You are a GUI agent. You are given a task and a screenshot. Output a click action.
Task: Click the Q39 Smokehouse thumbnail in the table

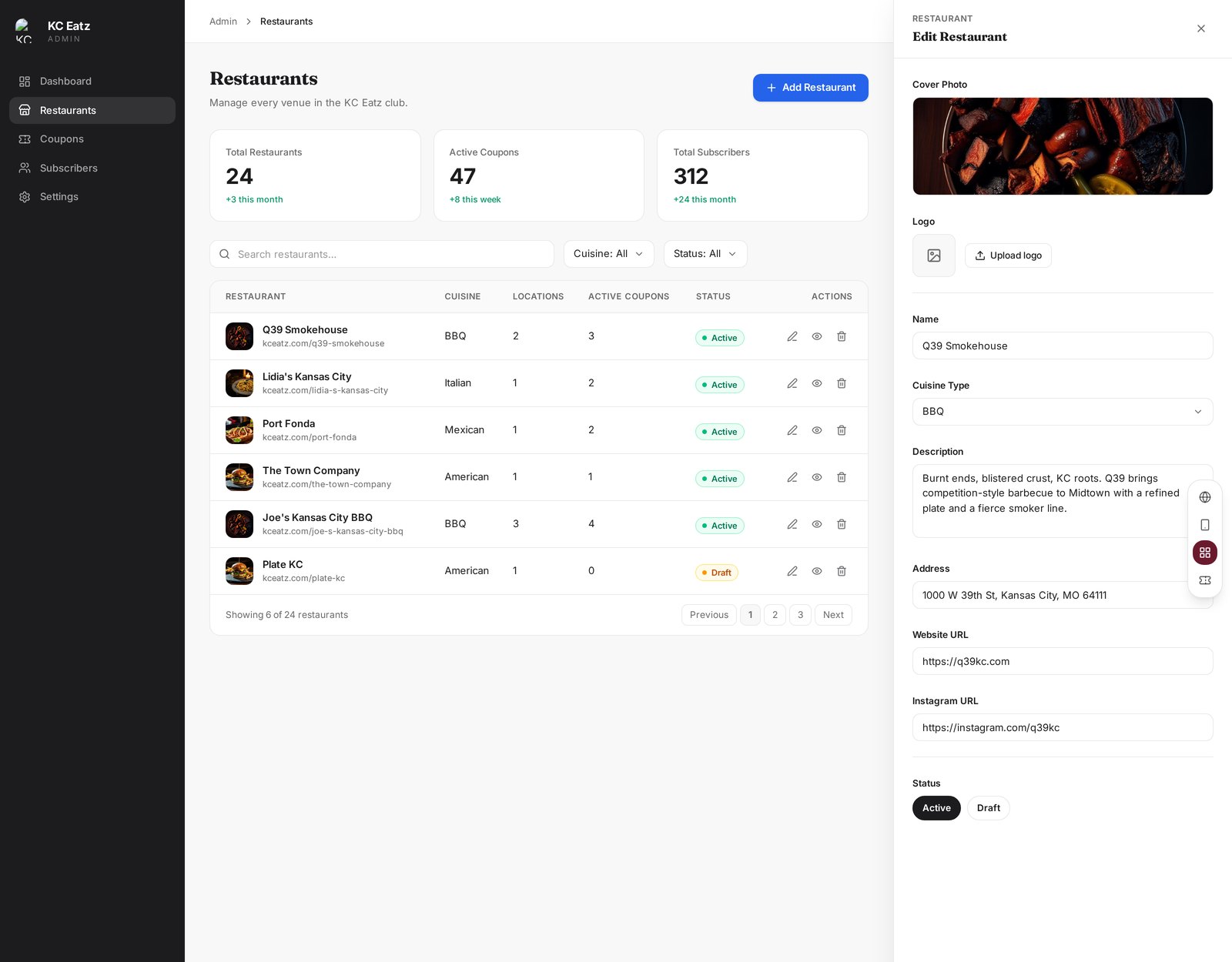coord(239,336)
